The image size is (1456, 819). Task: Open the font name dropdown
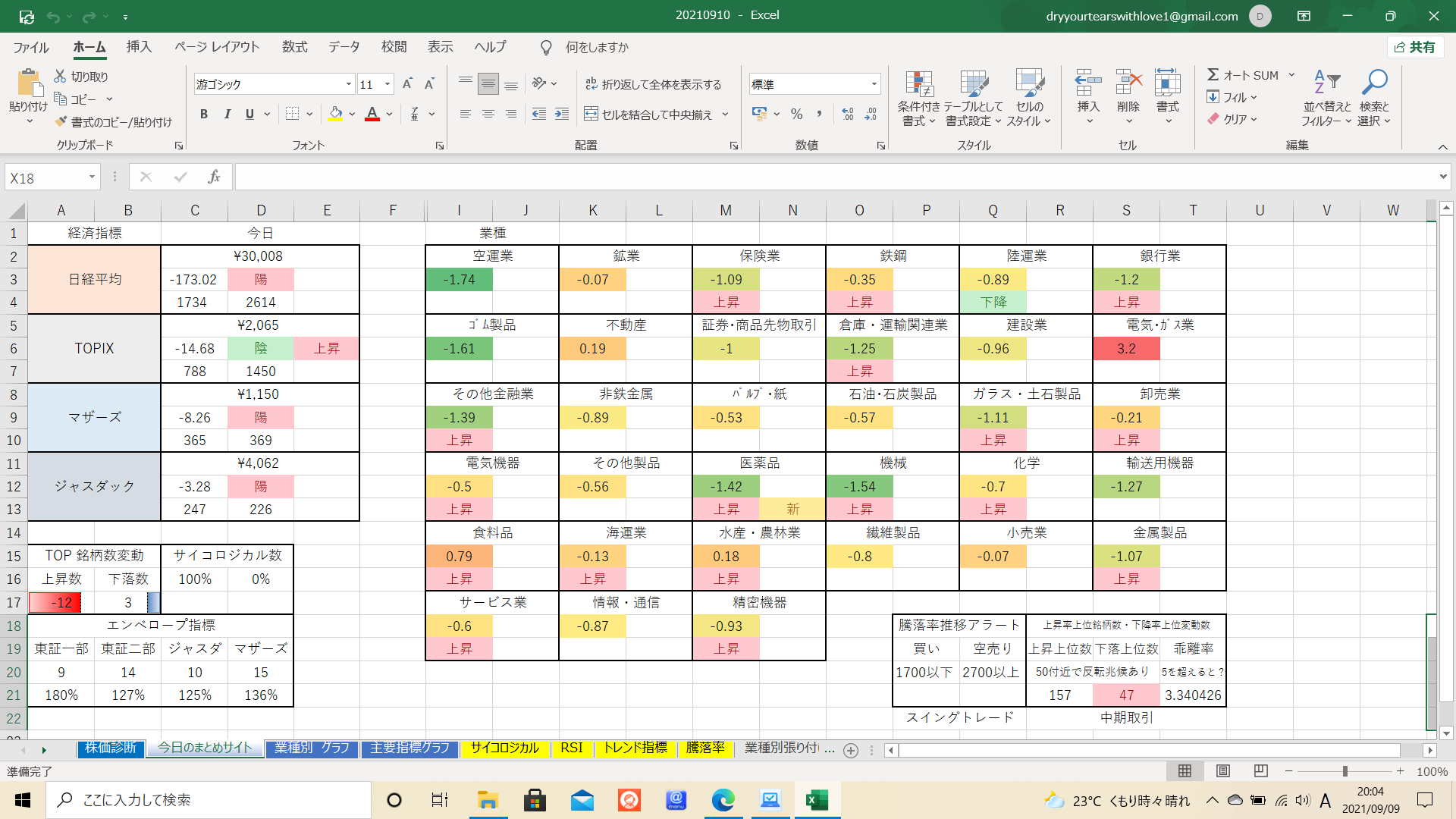(x=349, y=84)
